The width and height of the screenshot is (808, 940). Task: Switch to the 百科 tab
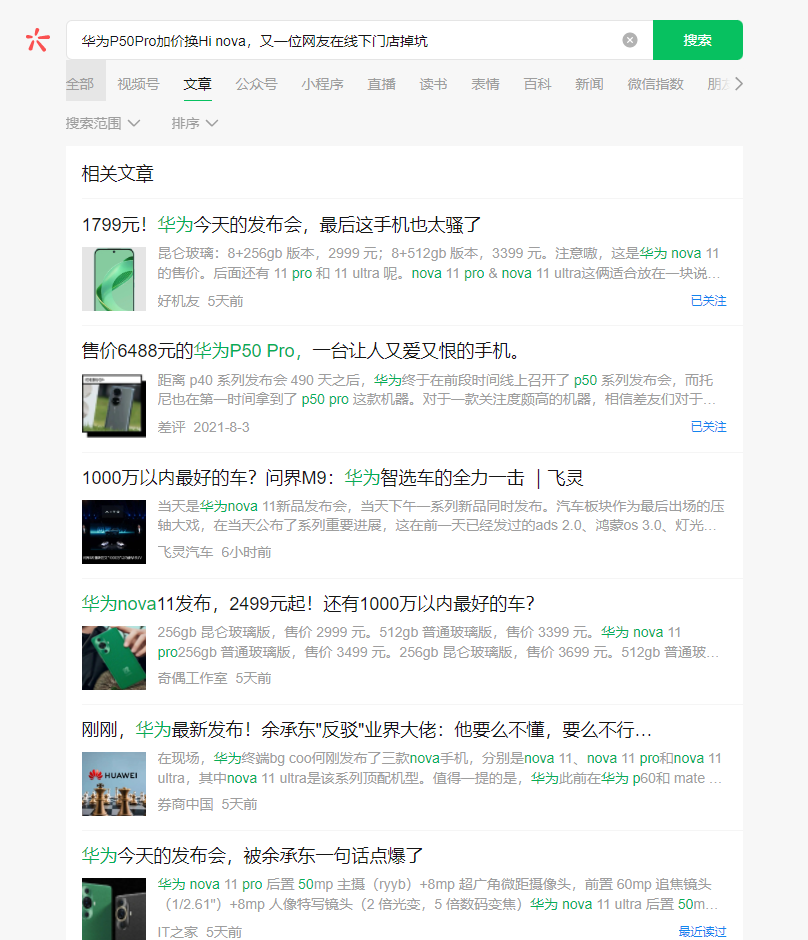tap(538, 84)
